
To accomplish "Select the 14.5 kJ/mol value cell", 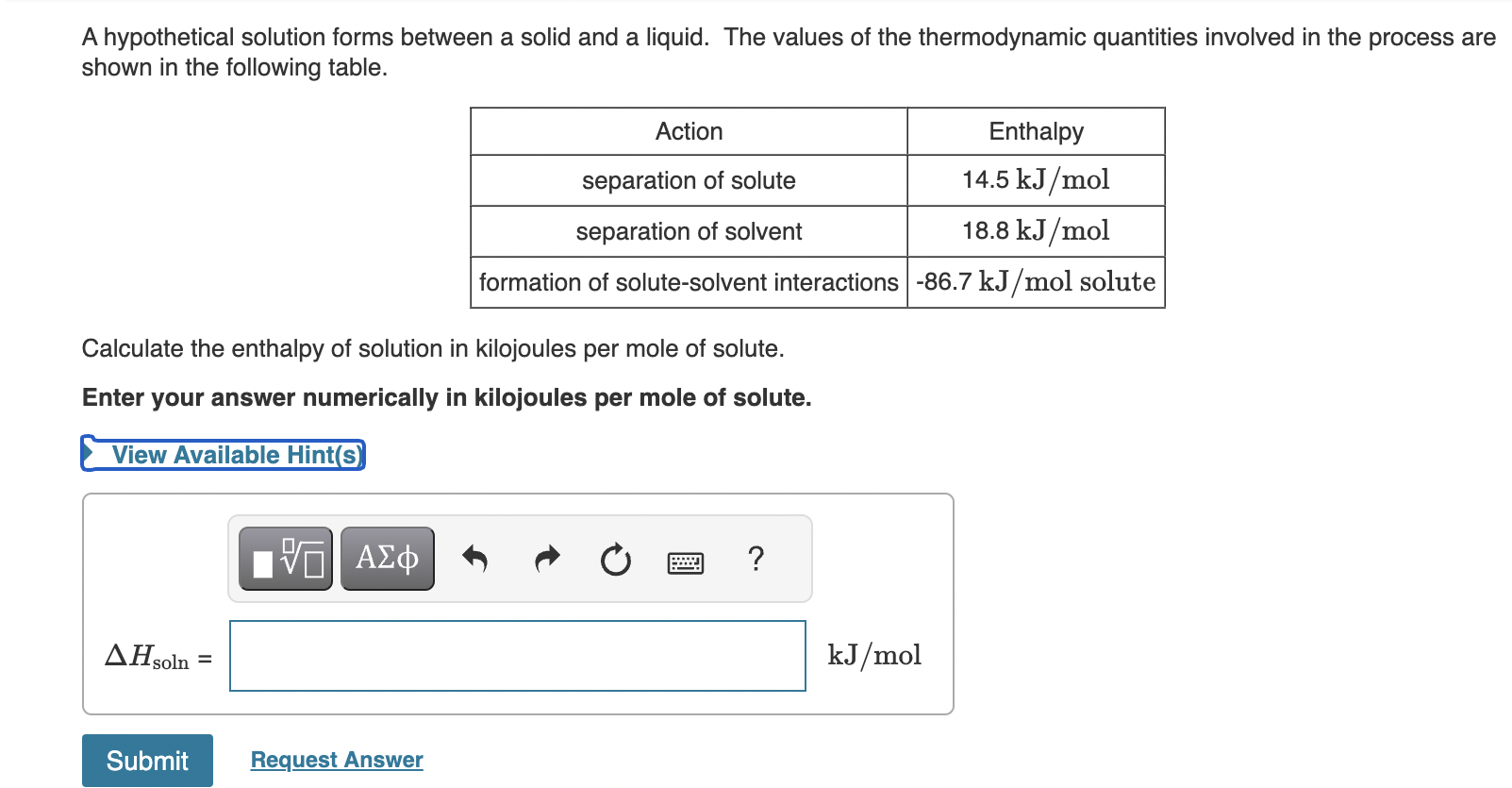I will click(1035, 180).
